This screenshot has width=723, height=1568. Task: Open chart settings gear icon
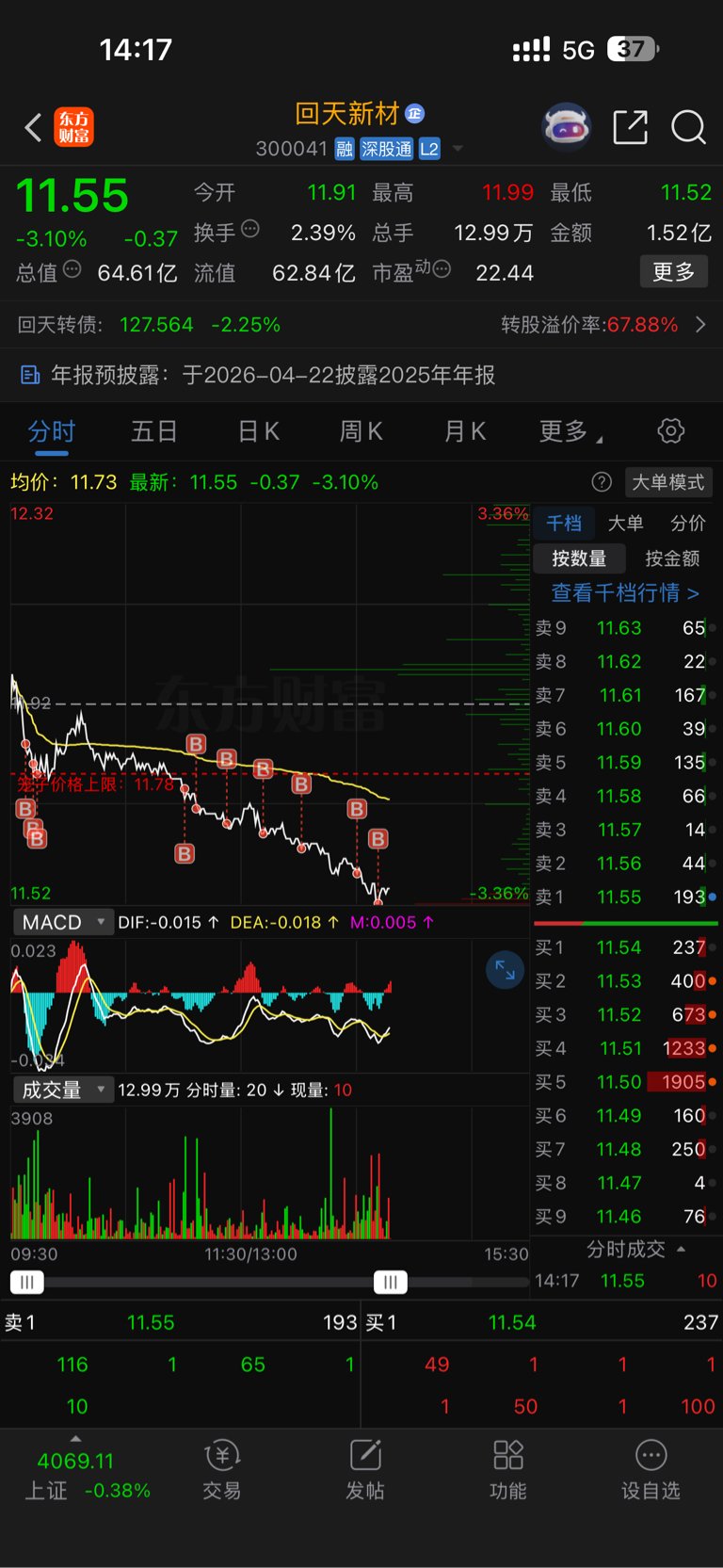670,431
